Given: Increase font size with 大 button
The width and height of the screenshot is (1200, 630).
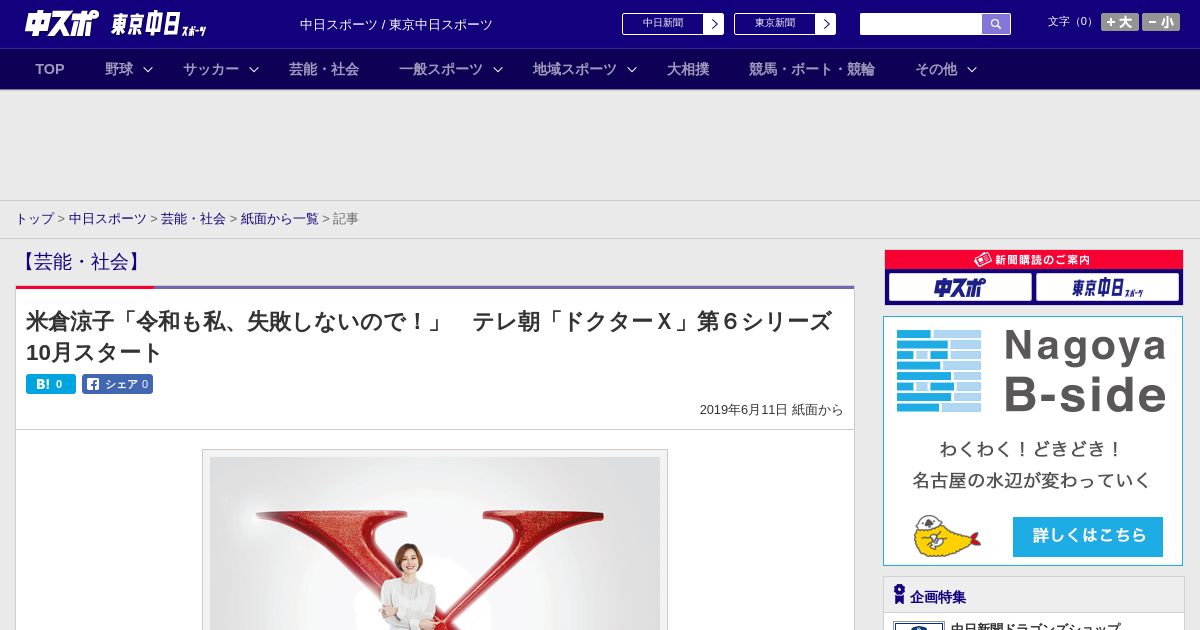Looking at the screenshot, I should (1120, 22).
